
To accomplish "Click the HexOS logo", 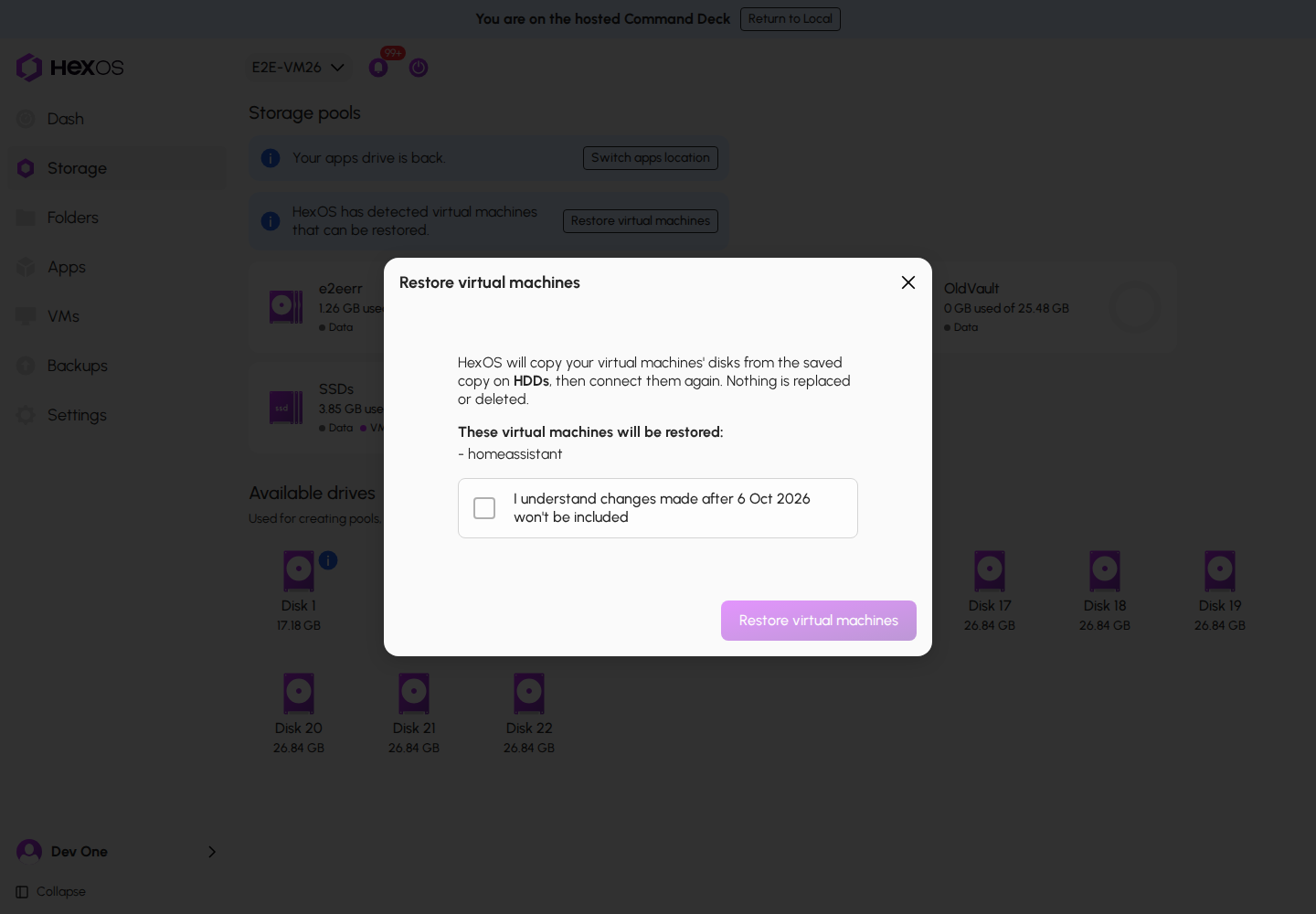I will point(69,68).
